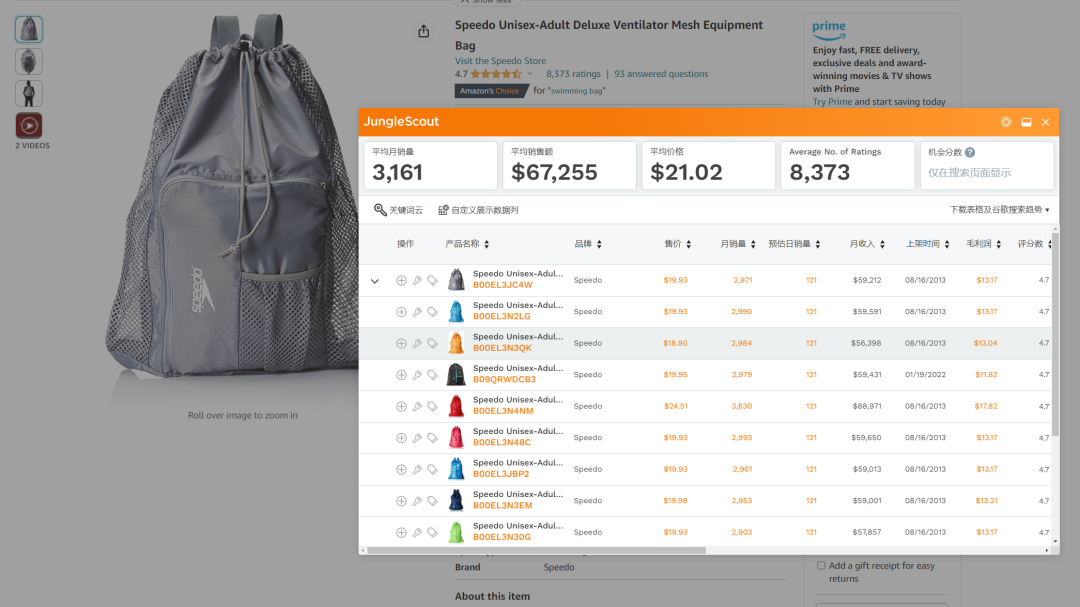
Task: Check the gift receipt checkbox
Action: coord(821,566)
